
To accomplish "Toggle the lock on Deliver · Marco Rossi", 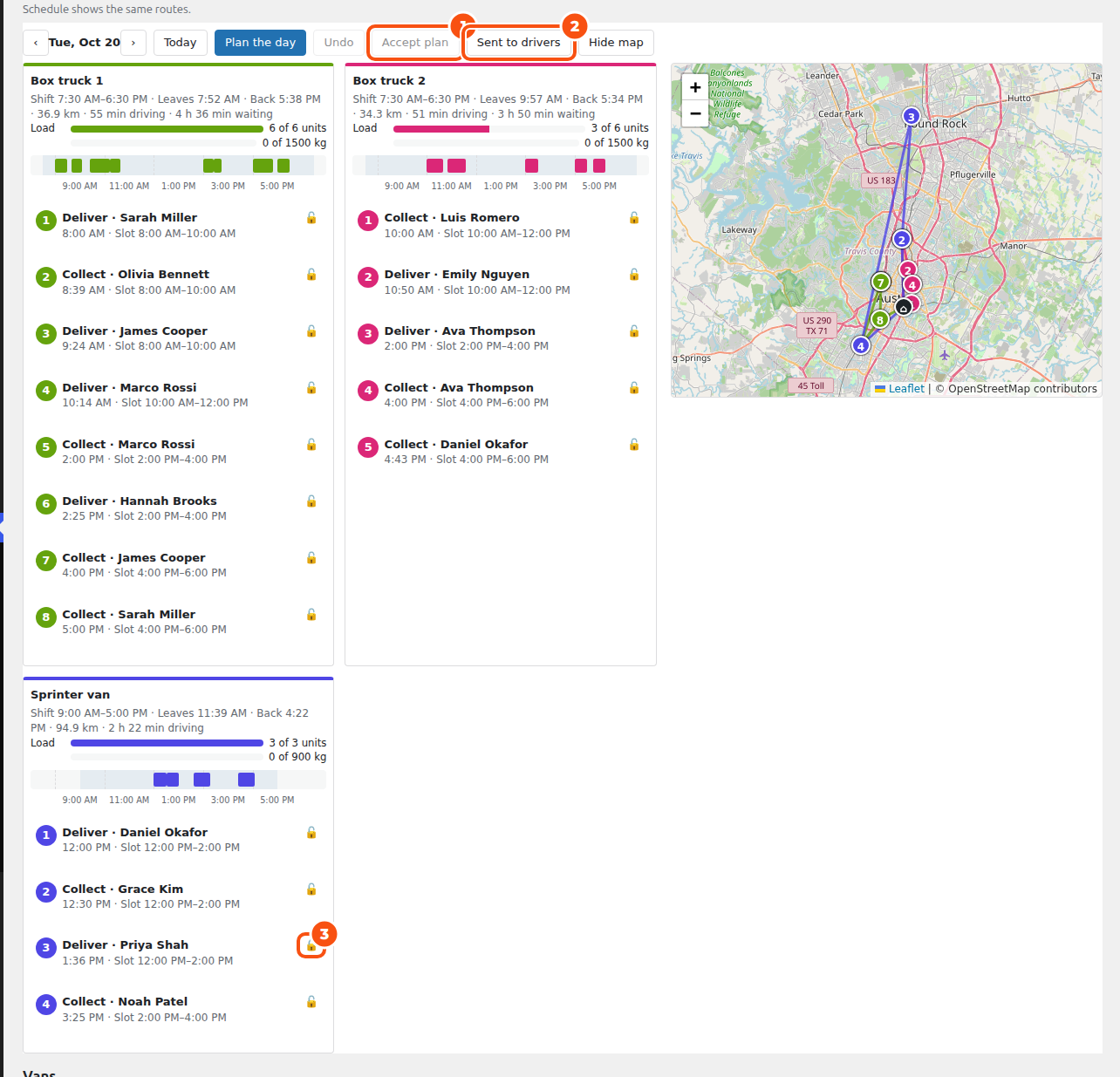I will pyautogui.click(x=311, y=388).
